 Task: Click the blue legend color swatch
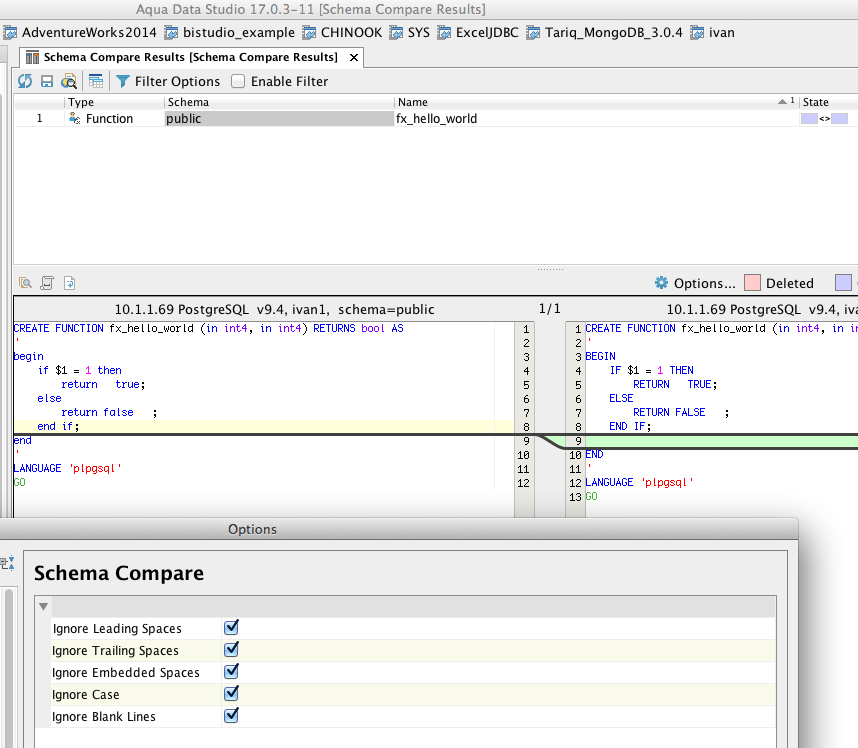click(x=843, y=283)
